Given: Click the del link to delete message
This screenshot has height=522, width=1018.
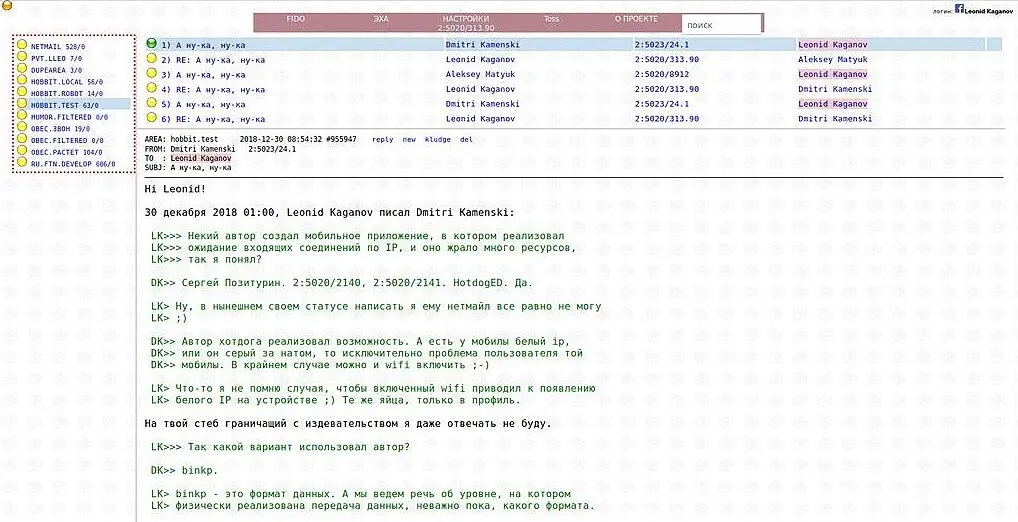Looking at the screenshot, I should tap(466, 140).
